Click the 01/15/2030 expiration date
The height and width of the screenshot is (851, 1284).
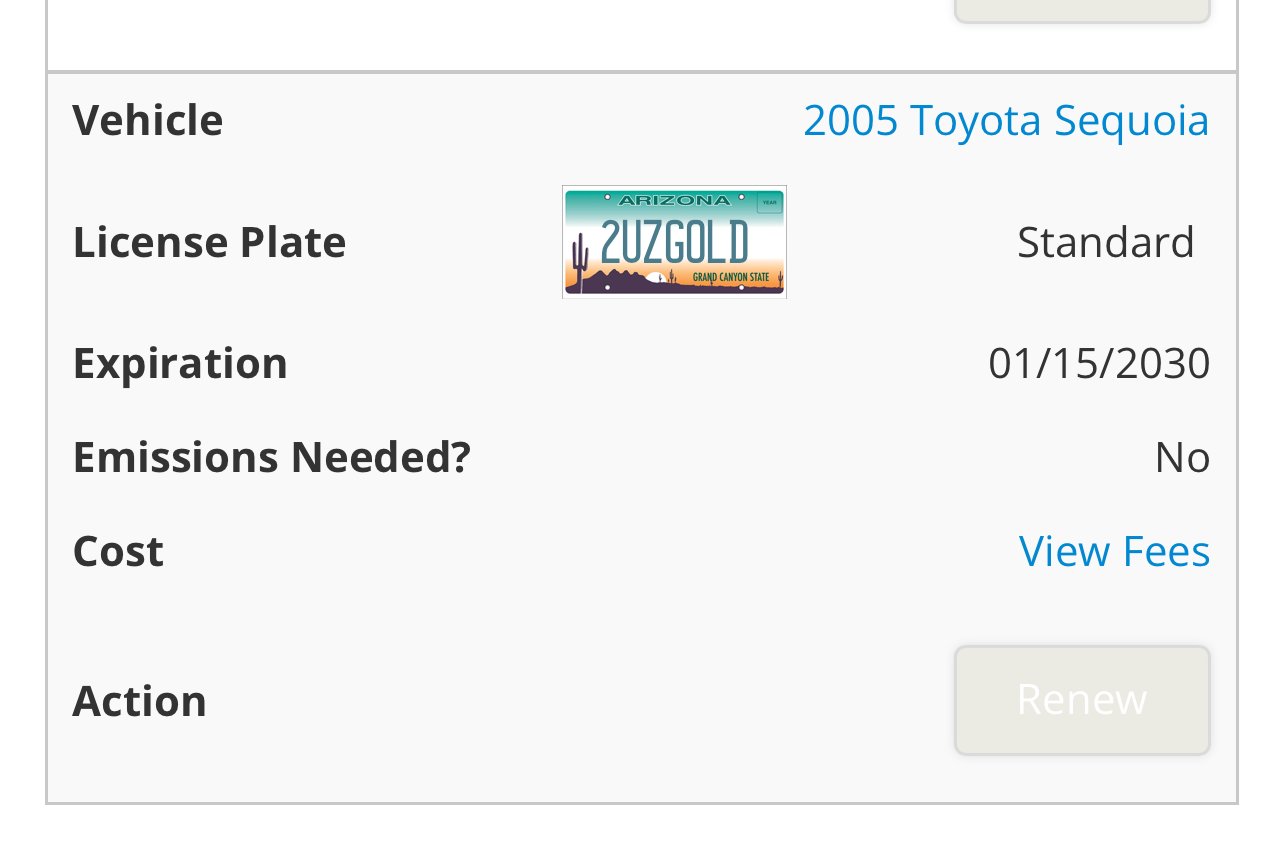pyautogui.click(x=1099, y=363)
